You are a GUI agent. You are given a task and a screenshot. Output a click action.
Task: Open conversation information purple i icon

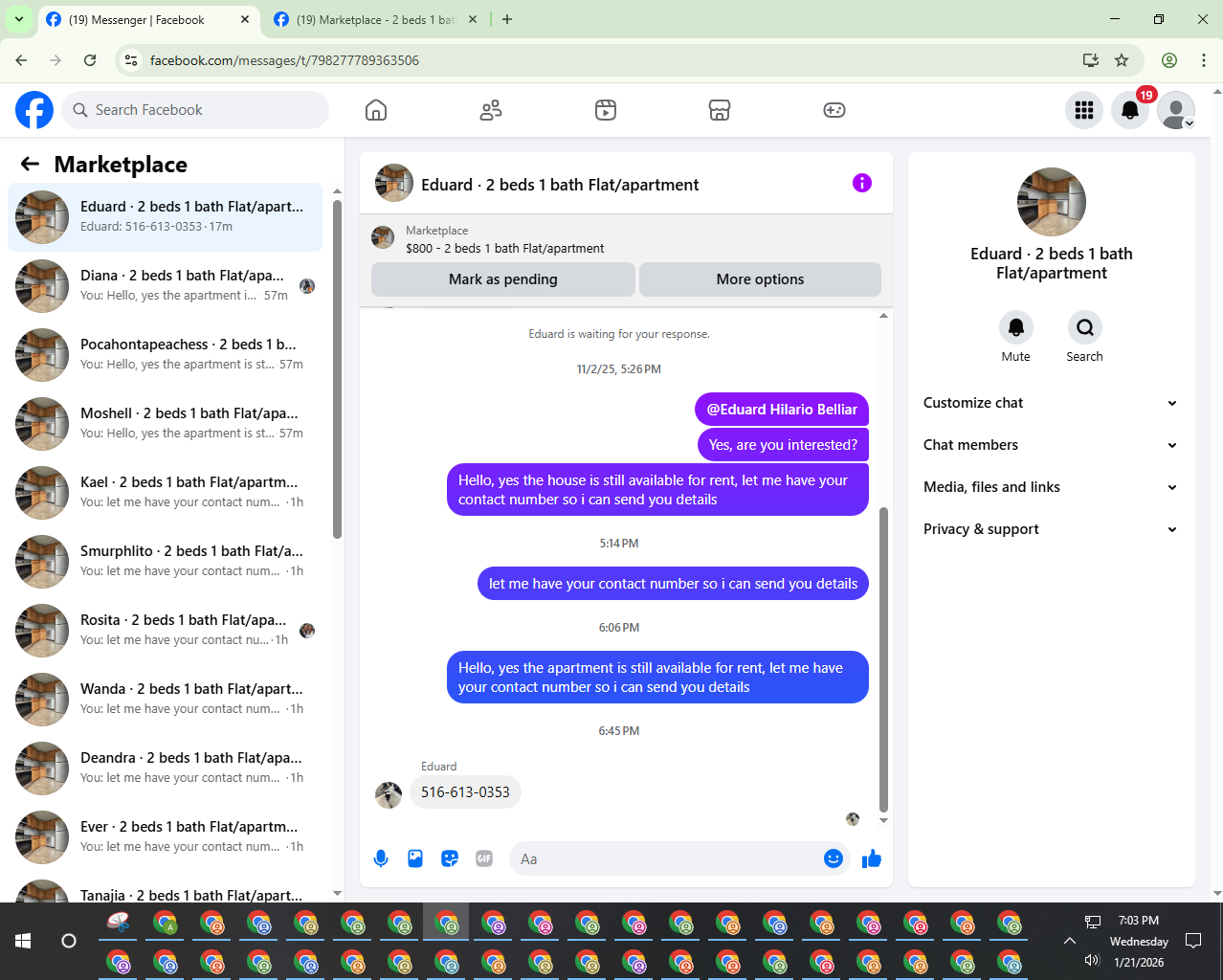(862, 183)
